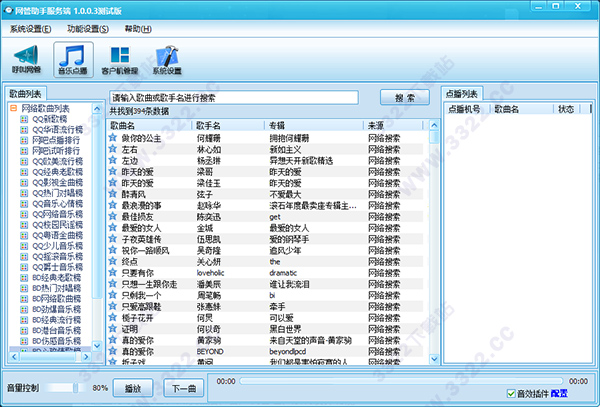The width and height of the screenshot is (600, 407).
Task: Open the 配置 link next to 音效插件
Action: (x=558, y=394)
